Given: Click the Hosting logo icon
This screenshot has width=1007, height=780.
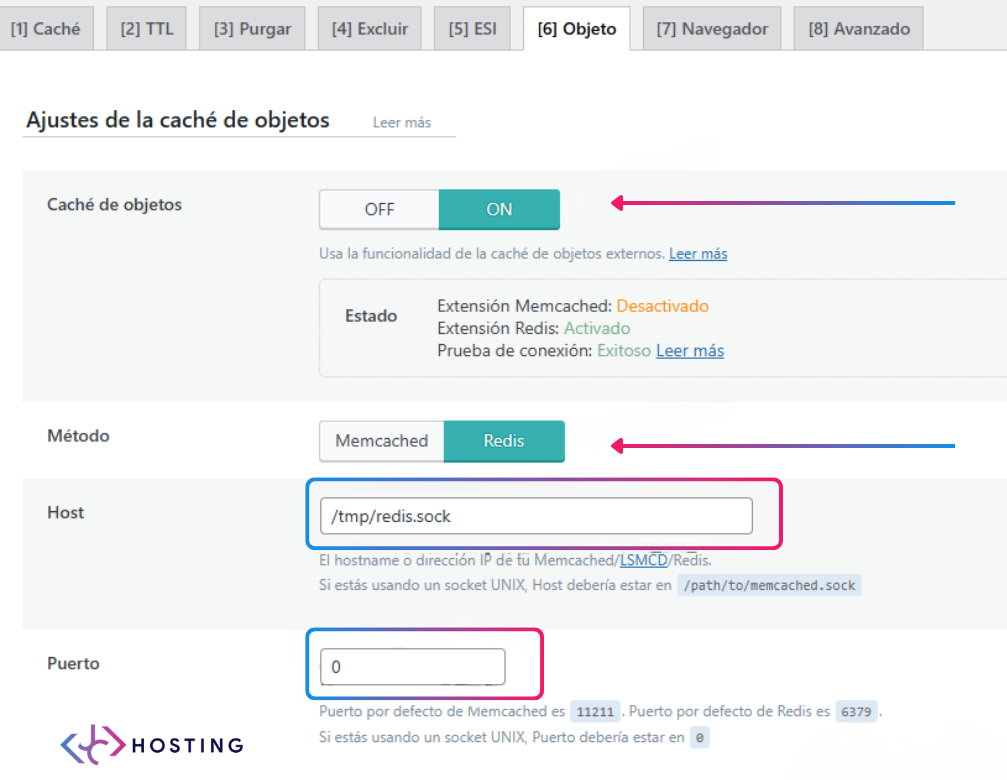Looking at the screenshot, I should point(93,744).
